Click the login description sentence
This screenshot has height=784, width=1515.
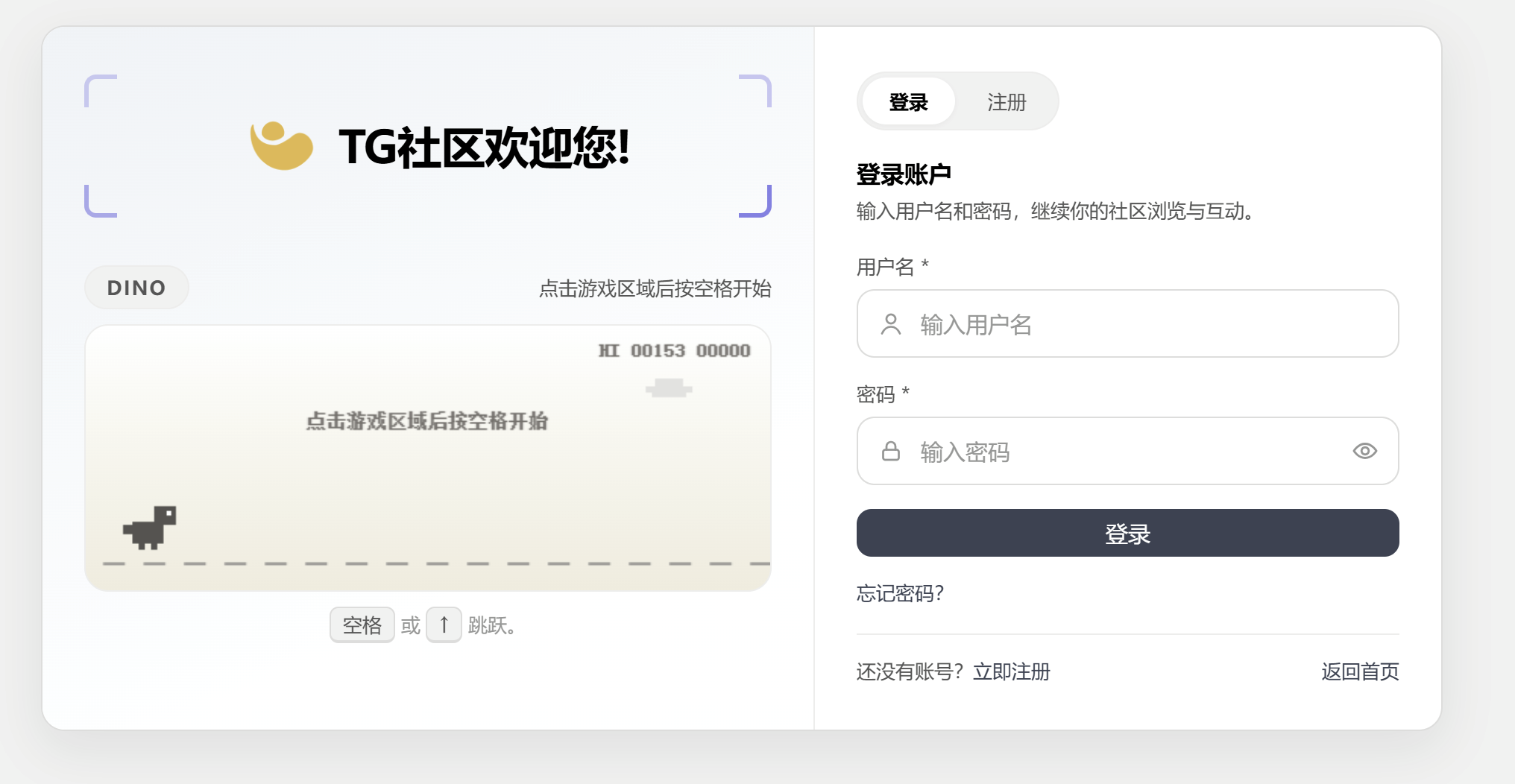pyautogui.click(x=1055, y=212)
